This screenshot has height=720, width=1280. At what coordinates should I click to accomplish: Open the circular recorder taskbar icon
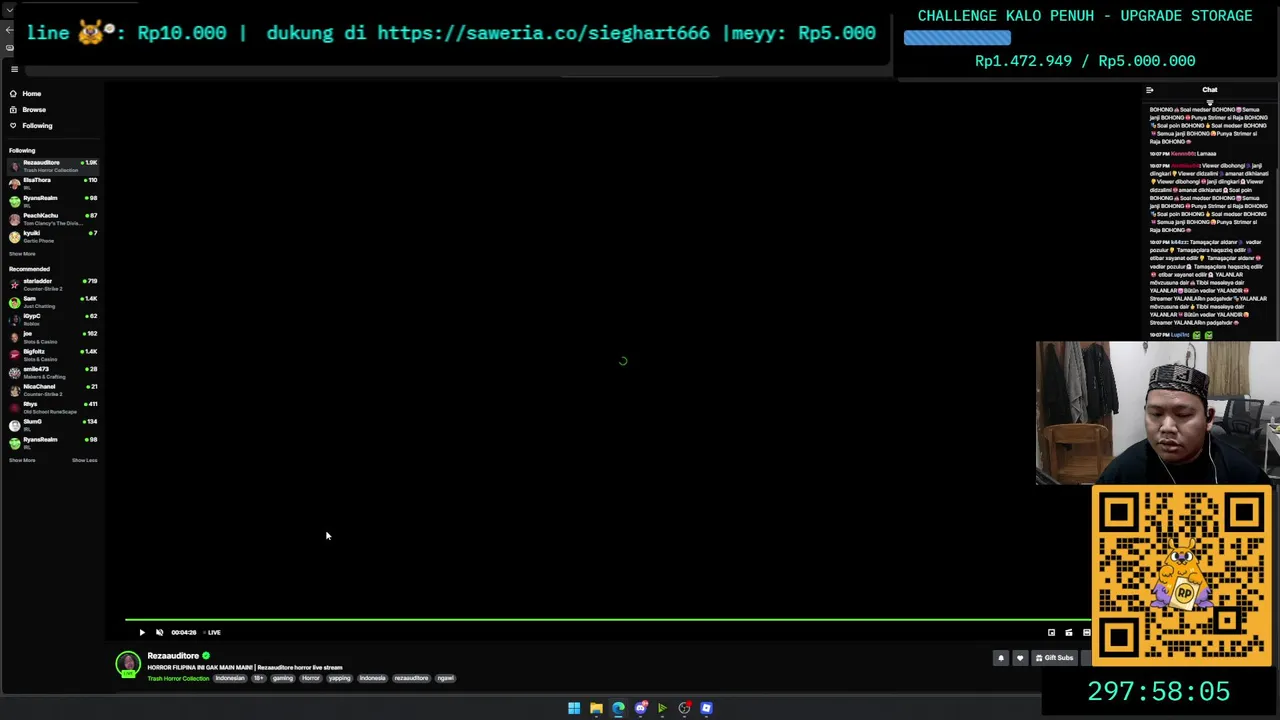(x=684, y=708)
